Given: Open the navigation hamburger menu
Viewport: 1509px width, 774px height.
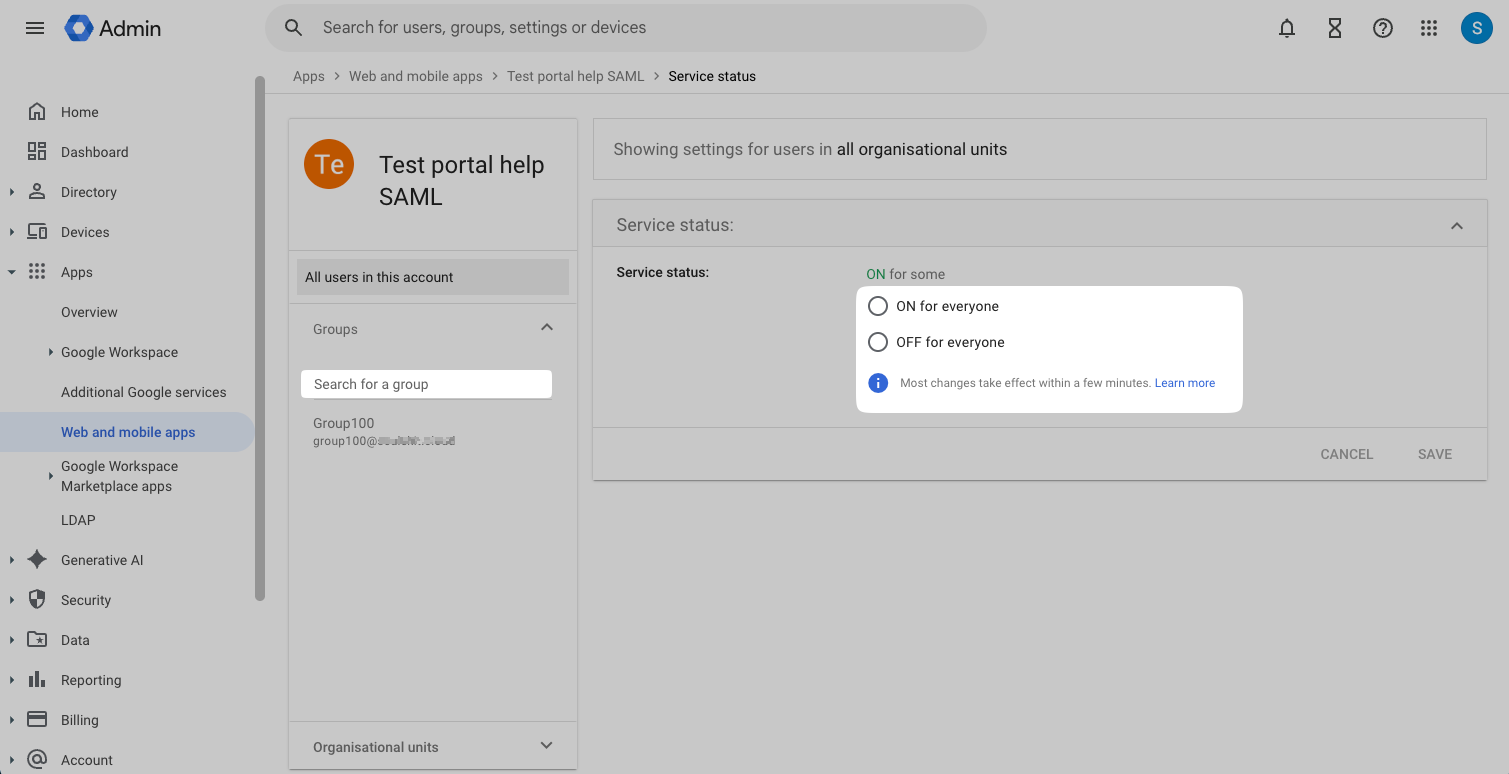Looking at the screenshot, I should (34, 28).
